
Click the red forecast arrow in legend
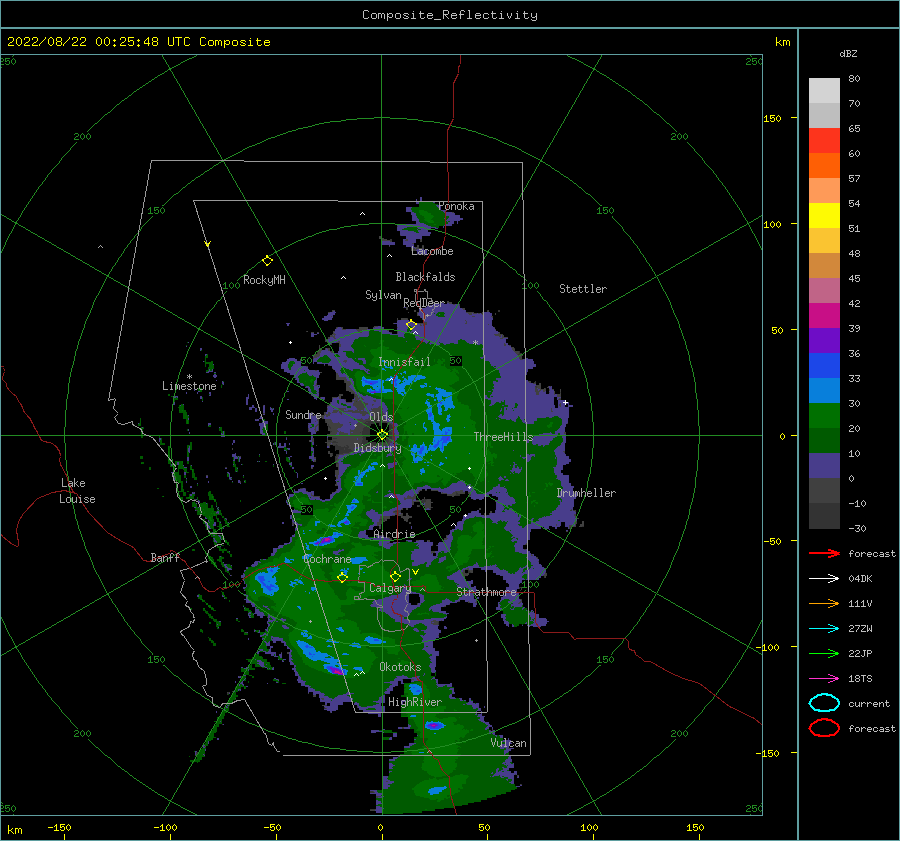pos(824,553)
